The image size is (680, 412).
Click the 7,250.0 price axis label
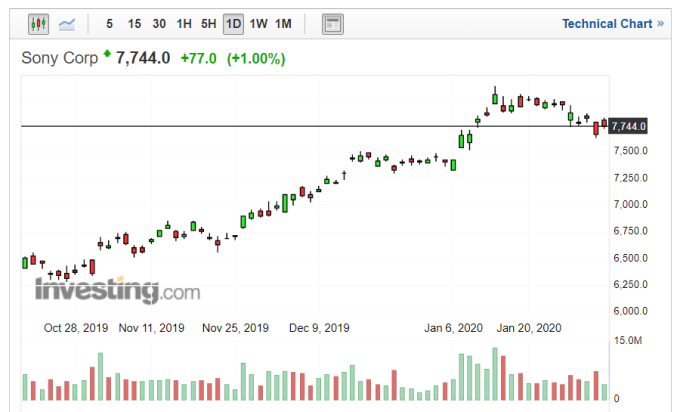pyautogui.click(x=631, y=178)
